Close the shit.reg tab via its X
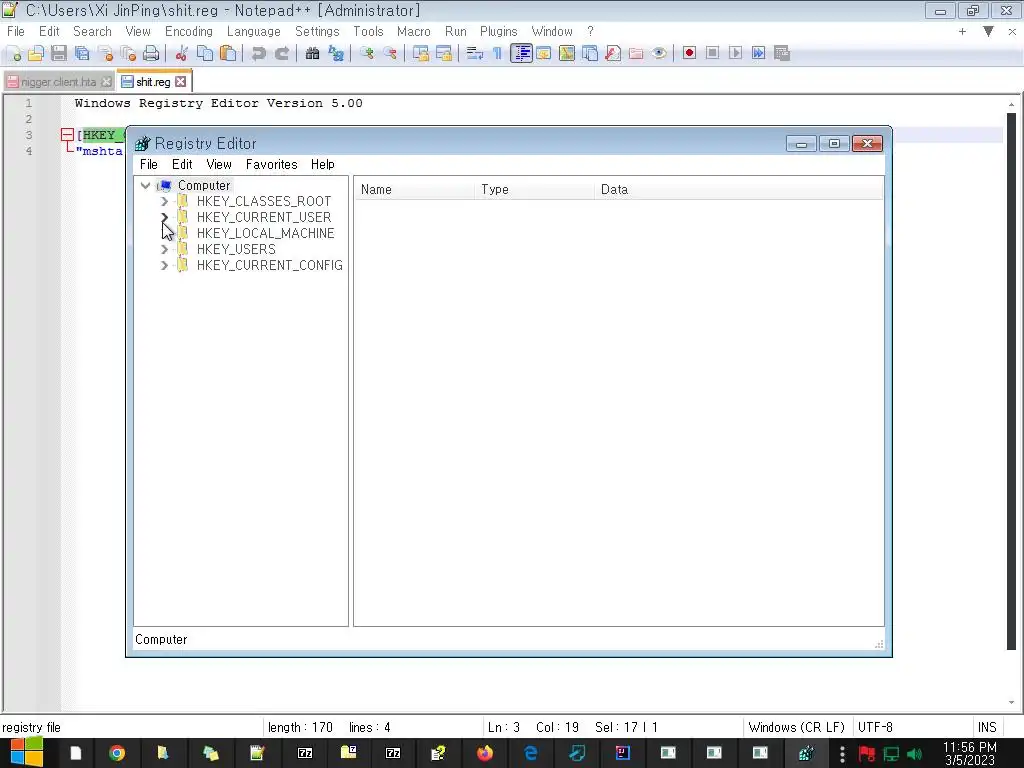This screenshot has height=768, width=1024. pos(181,82)
